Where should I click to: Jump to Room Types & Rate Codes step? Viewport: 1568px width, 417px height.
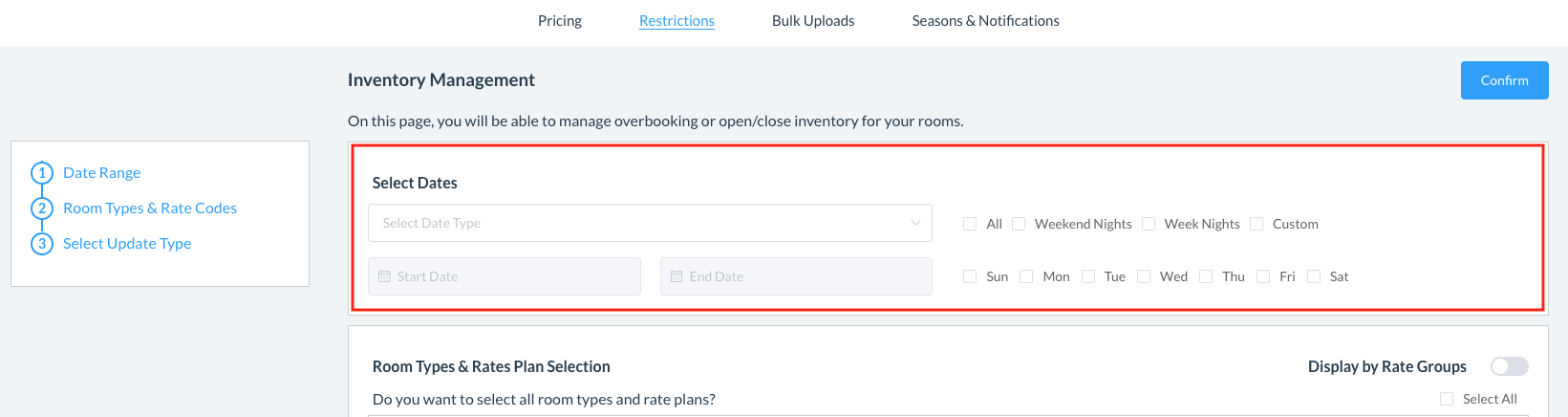(x=150, y=208)
